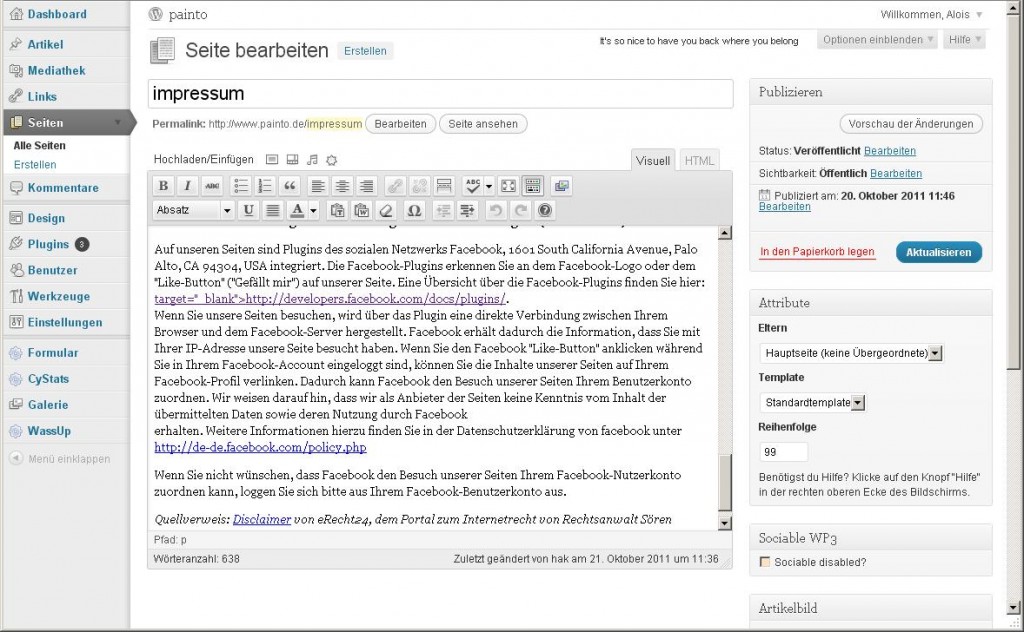Switch to the Visuell editor tab
This screenshot has width=1024, height=632.
coord(652,161)
